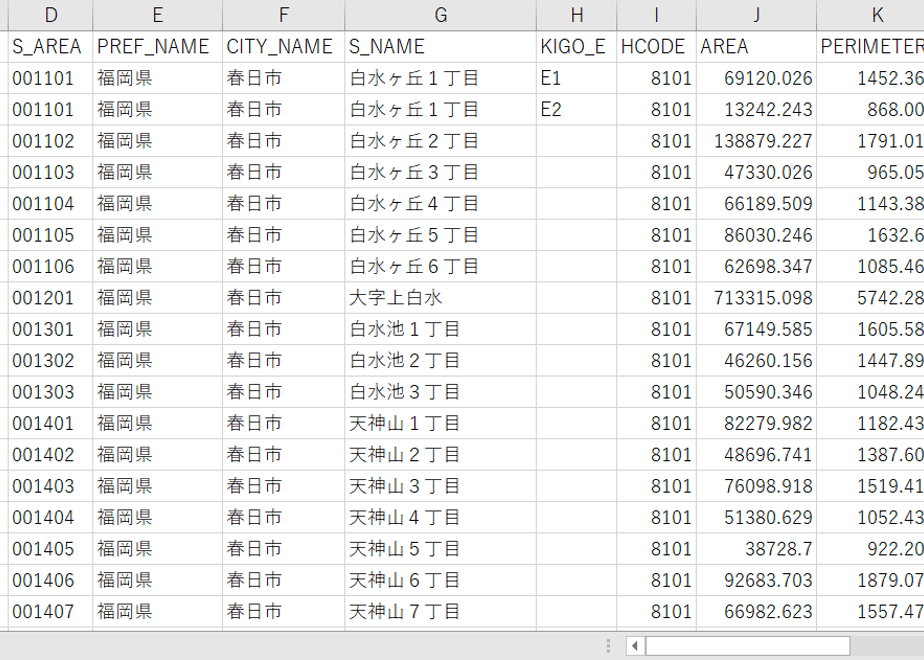Select column D header
The image size is (924, 660).
click(51, 15)
